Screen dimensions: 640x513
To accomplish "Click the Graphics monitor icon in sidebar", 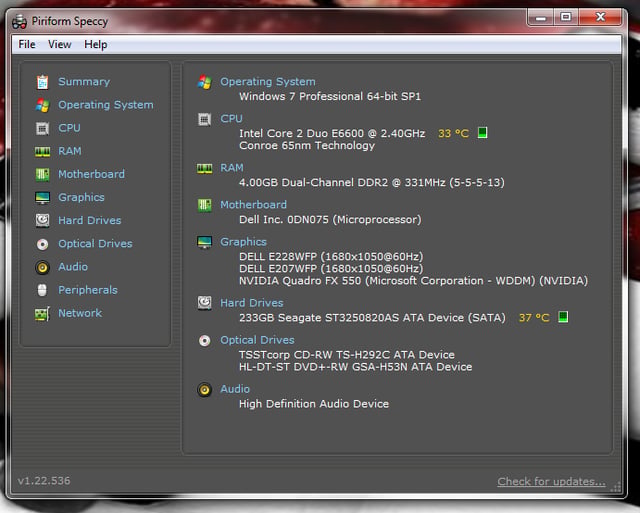I will [42, 198].
